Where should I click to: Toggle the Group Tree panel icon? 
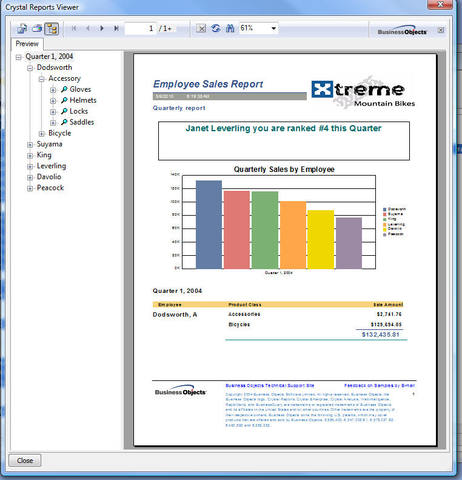pyautogui.click(x=52, y=29)
